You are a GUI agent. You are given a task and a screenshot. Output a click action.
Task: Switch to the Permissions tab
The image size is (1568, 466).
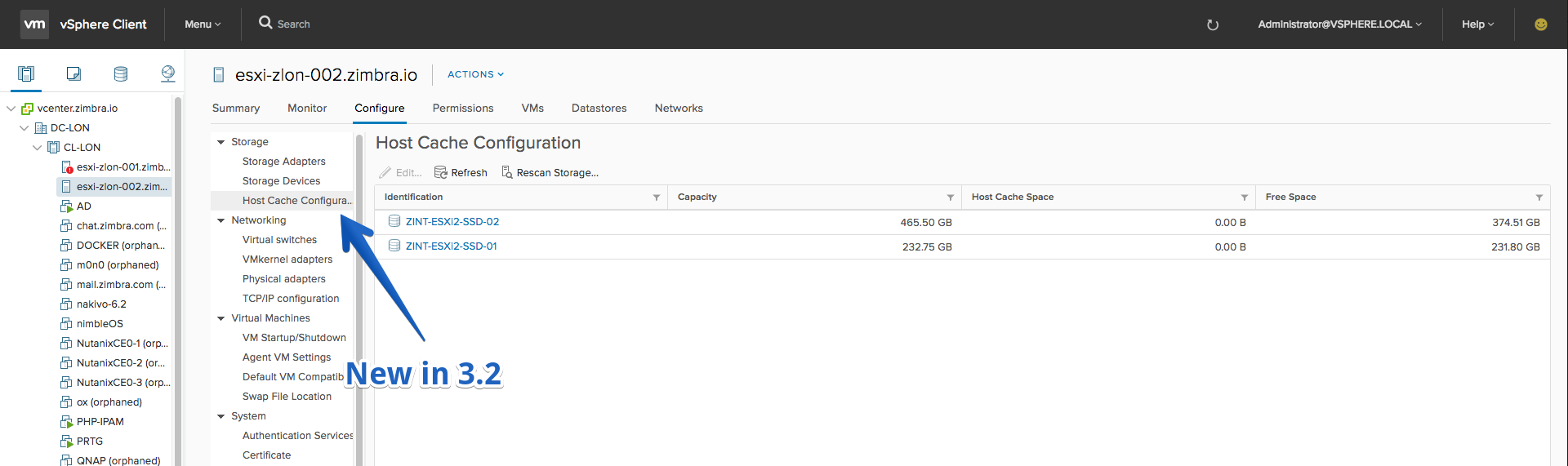pyautogui.click(x=463, y=108)
